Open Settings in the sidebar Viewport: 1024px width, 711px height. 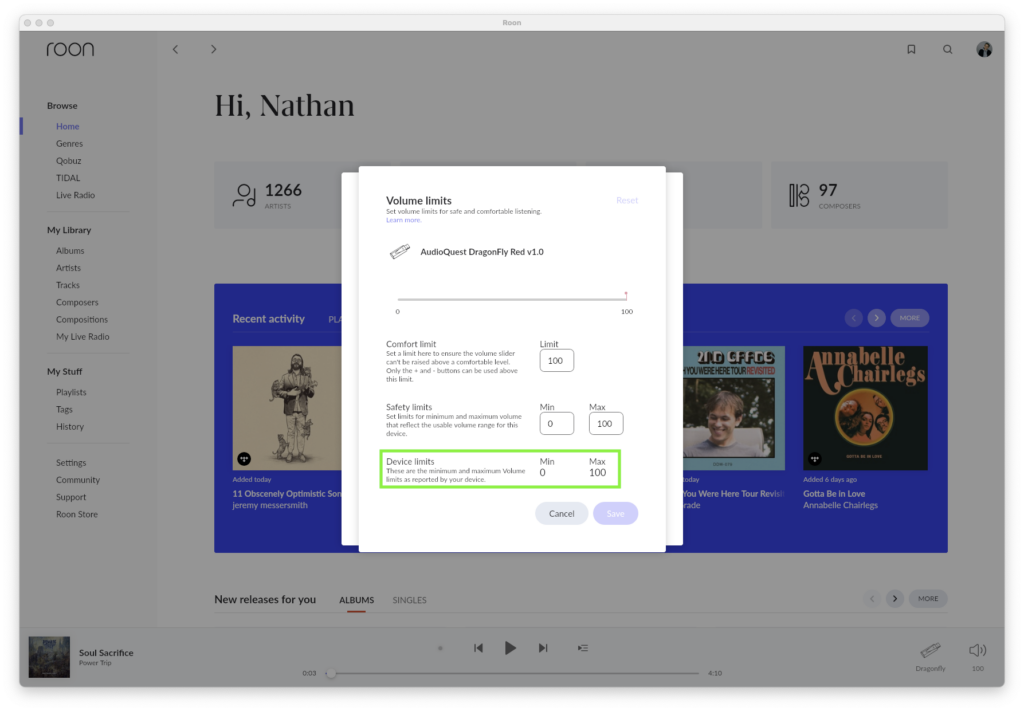[71, 462]
